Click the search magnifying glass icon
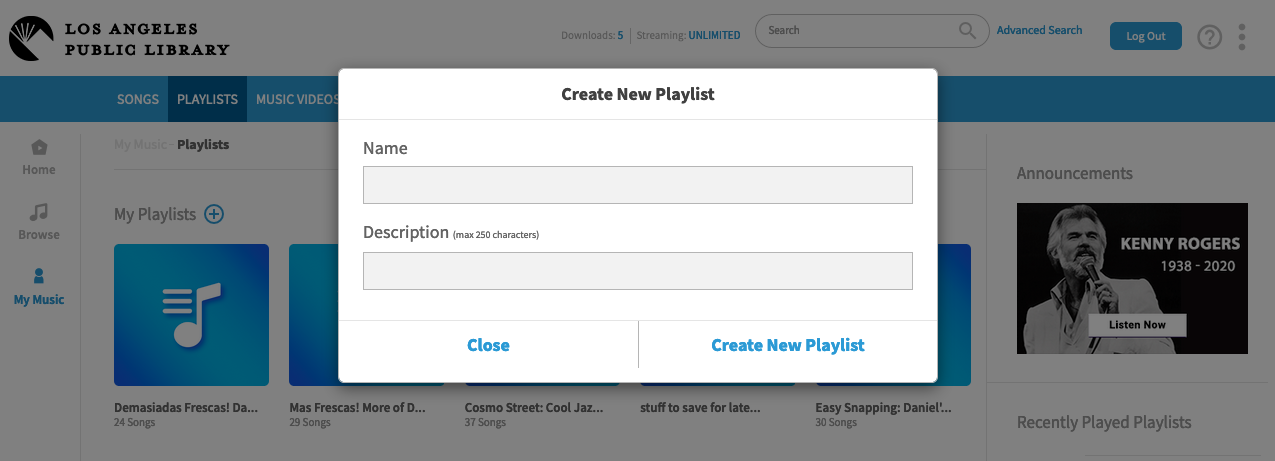Screen dimensions: 1275x461 [967, 31]
